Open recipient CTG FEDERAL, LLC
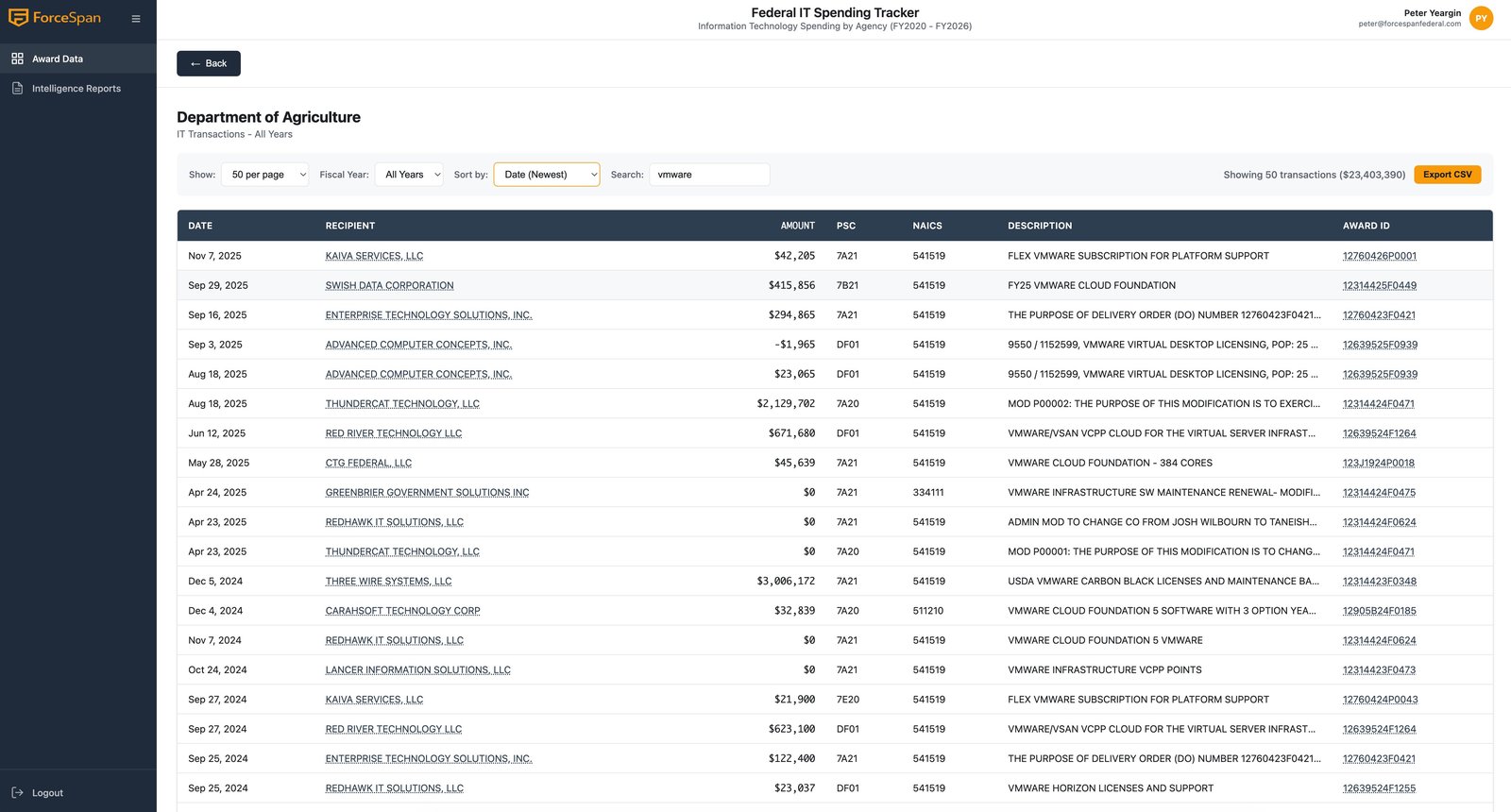The height and width of the screenshot is (812, 1511). 368,463
